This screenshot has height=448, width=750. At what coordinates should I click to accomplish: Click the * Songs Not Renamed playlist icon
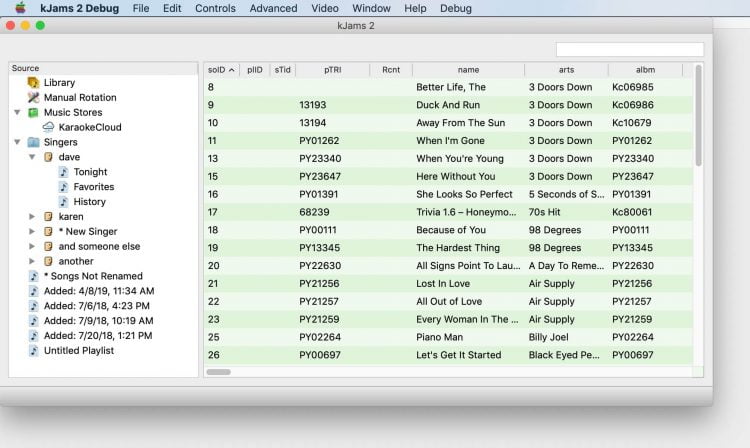click(33, 276)
